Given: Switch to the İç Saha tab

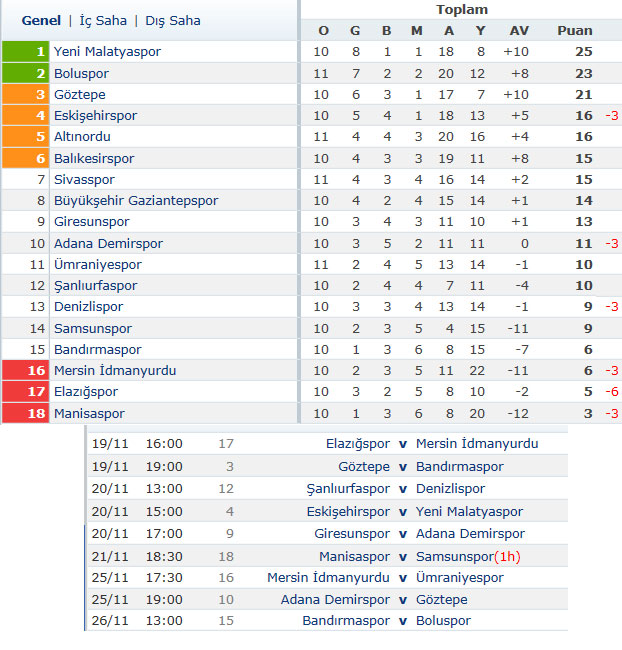Looking at the screenshot, I should pyautogui.click(x=103, y=21).
